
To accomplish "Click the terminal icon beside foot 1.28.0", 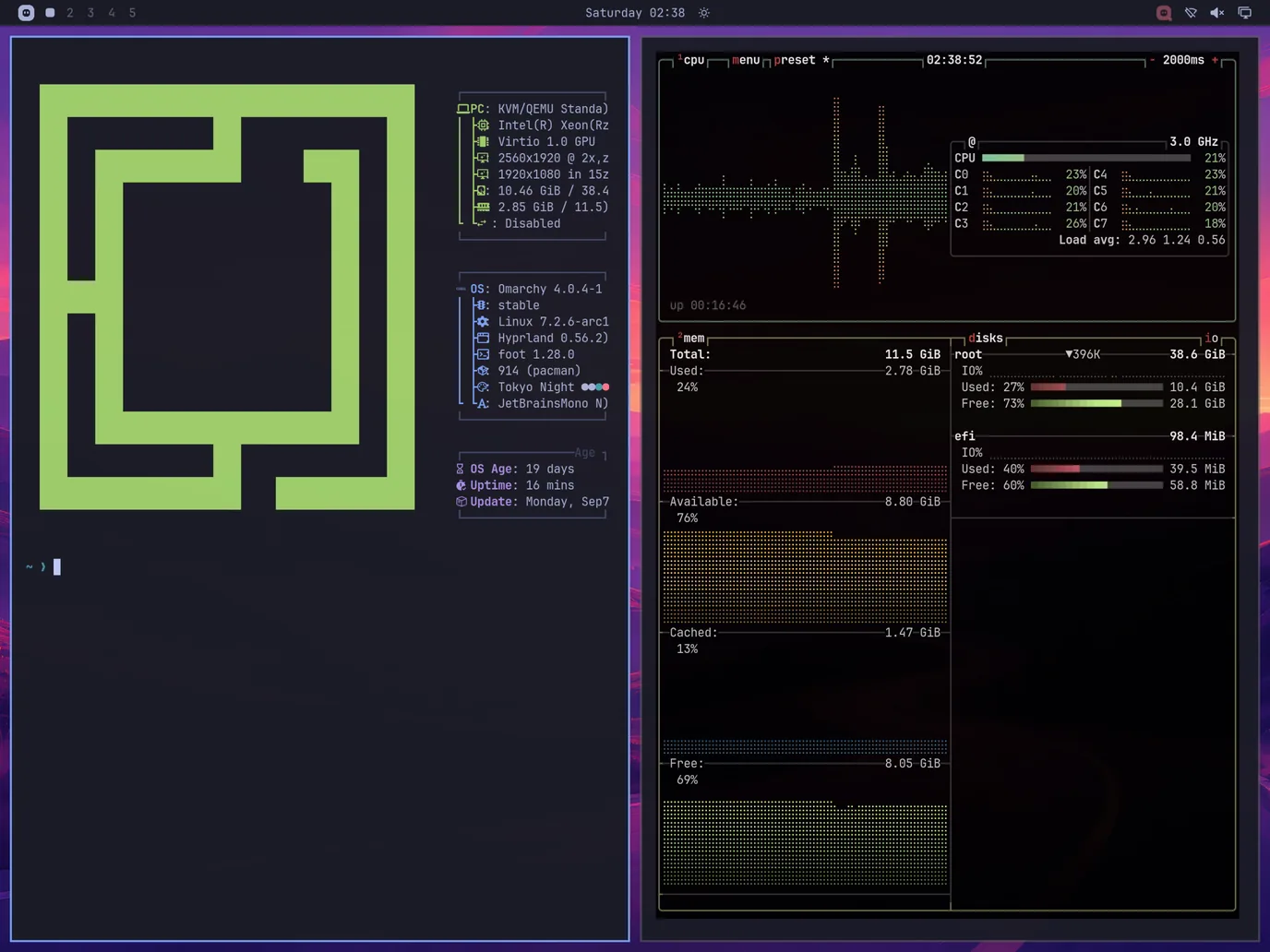I will 483,355.
